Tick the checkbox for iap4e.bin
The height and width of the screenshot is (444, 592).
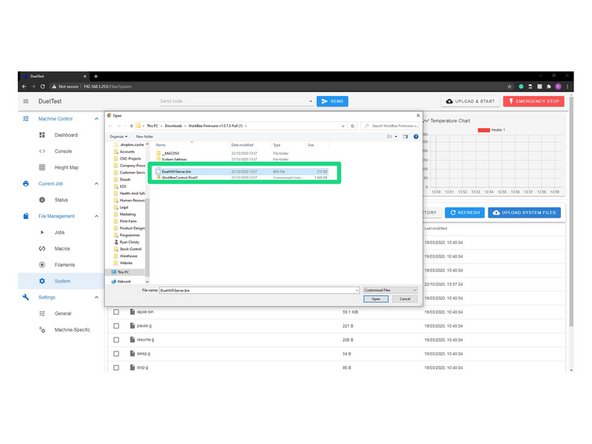[x=116, y=312]
